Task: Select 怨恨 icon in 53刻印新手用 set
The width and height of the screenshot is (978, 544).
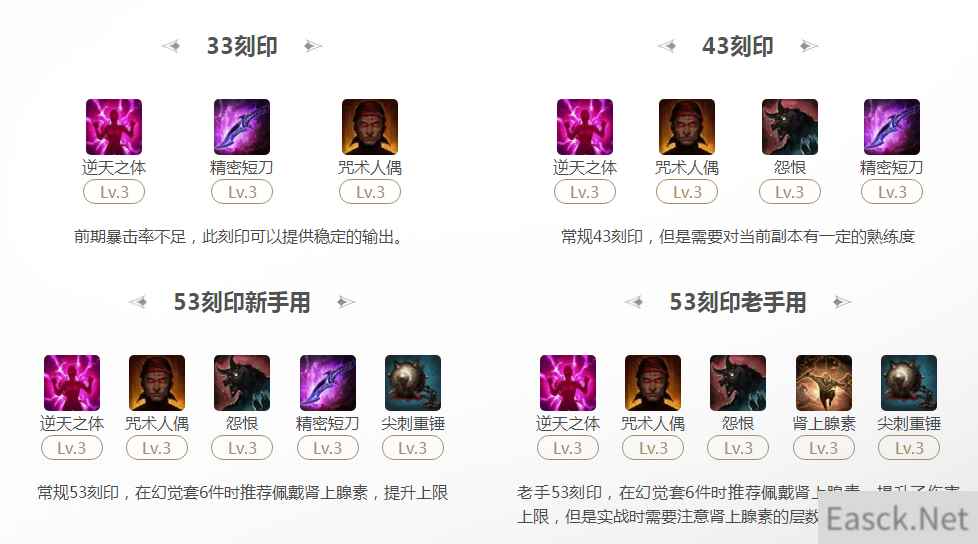Action: pyautogui.click(x=242, y=383)
